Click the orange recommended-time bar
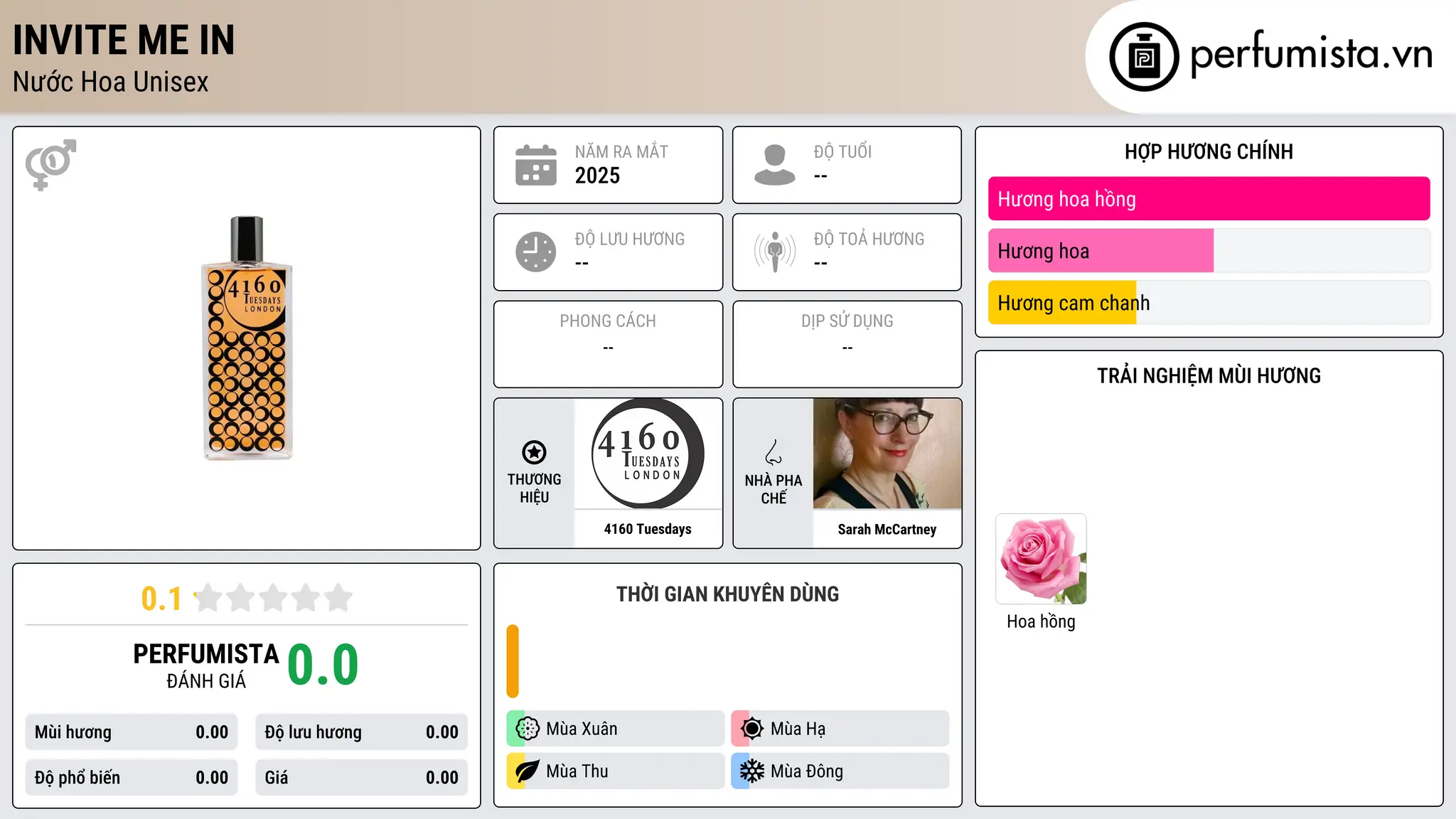Image resolution: width=1456 pixels, height=819 pixels. (513, 661)
